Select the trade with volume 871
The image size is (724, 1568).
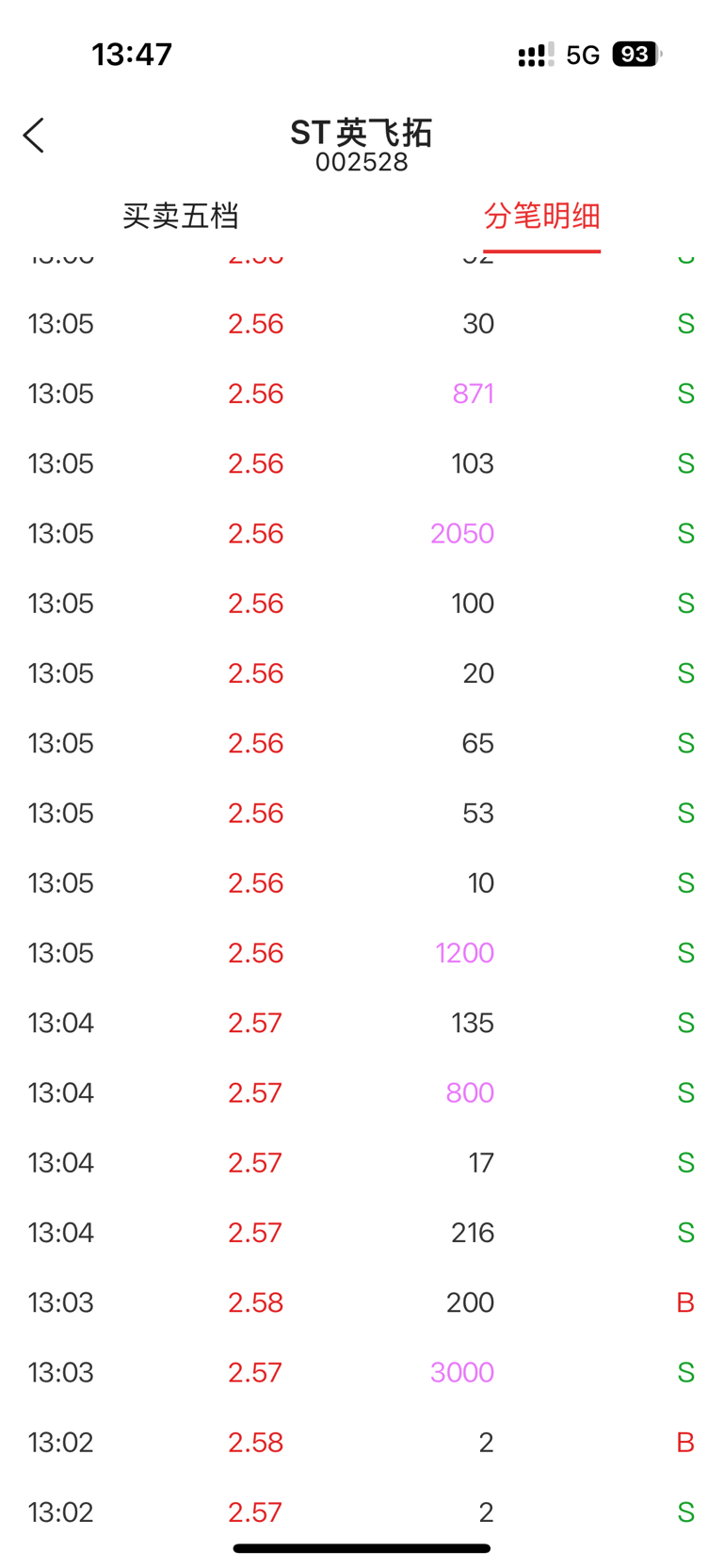[x=362, y=394]
